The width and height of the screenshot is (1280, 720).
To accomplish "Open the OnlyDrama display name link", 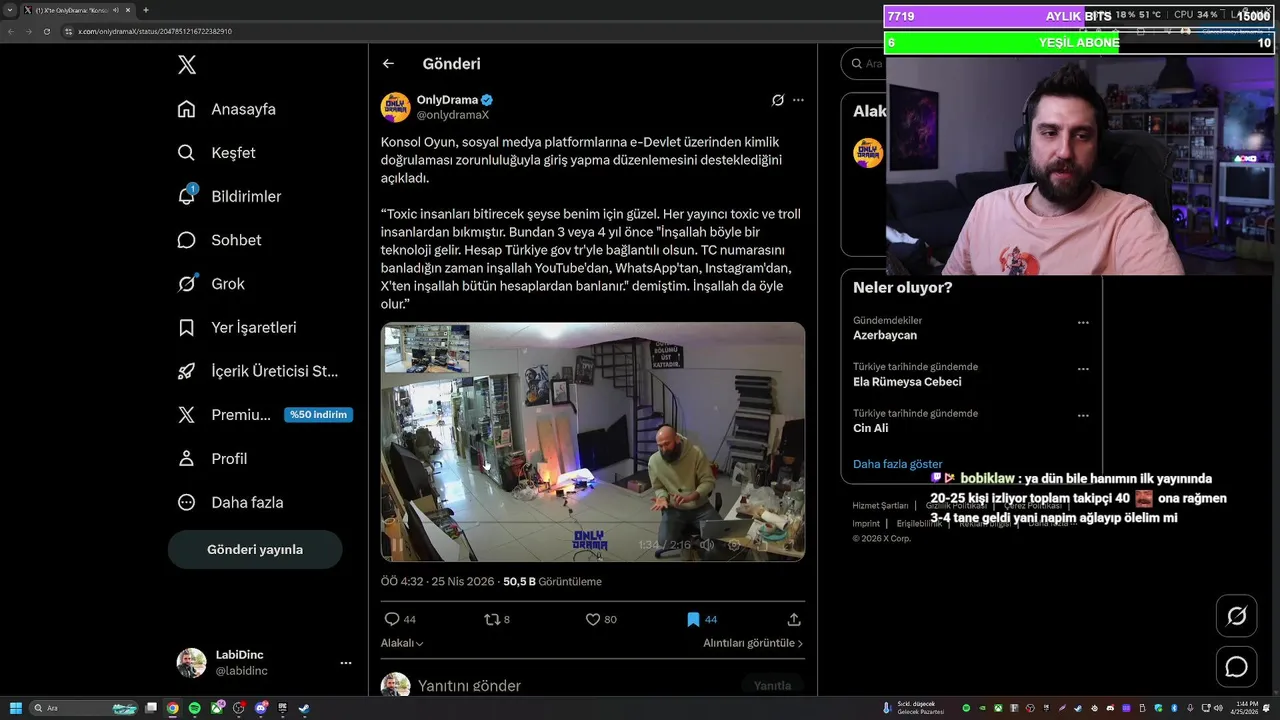I will click(x=447, y=100).
